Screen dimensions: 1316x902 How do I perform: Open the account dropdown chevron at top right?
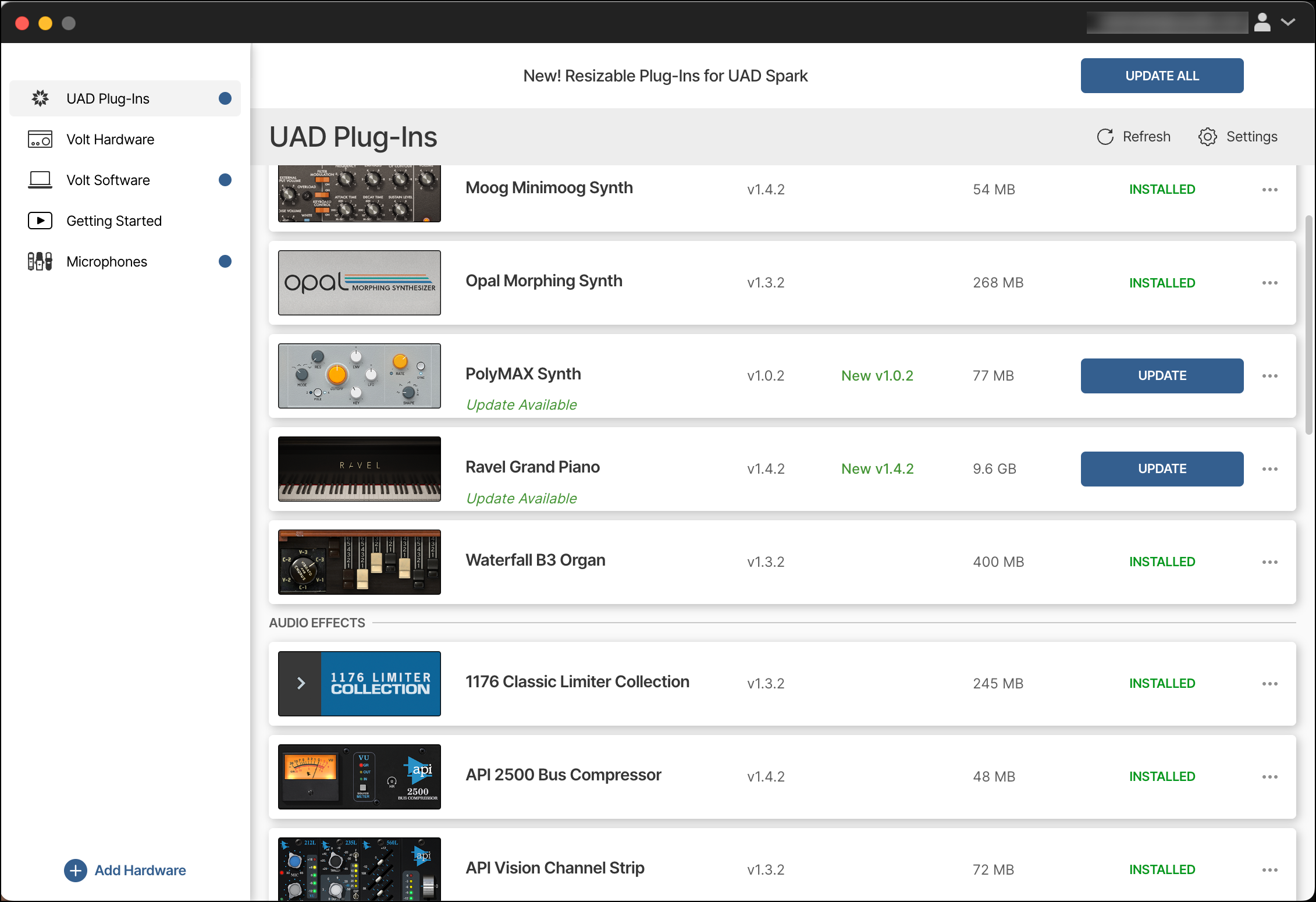(x=1289, y=22)
